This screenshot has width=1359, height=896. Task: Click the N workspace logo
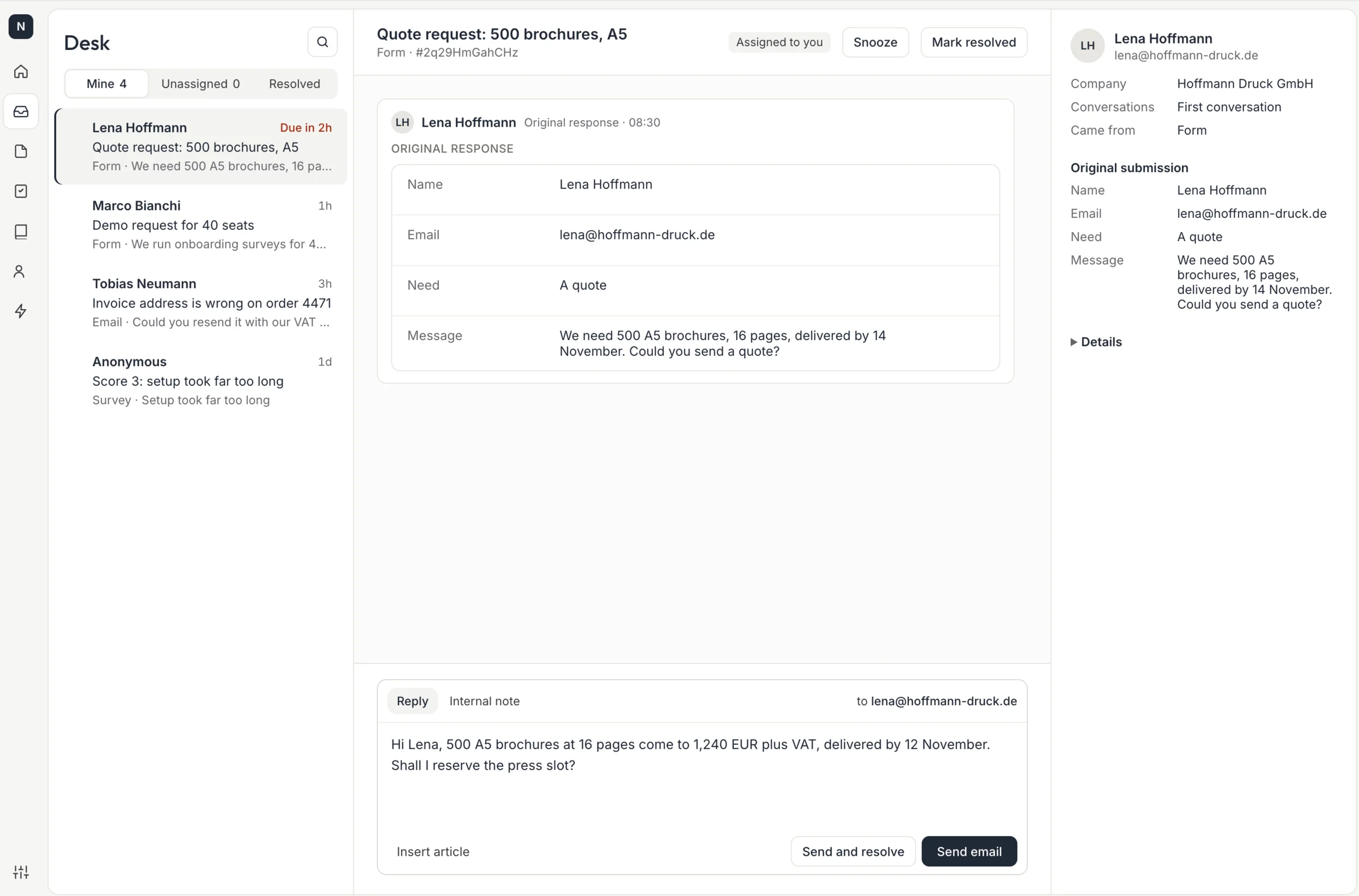pos(20,26)
